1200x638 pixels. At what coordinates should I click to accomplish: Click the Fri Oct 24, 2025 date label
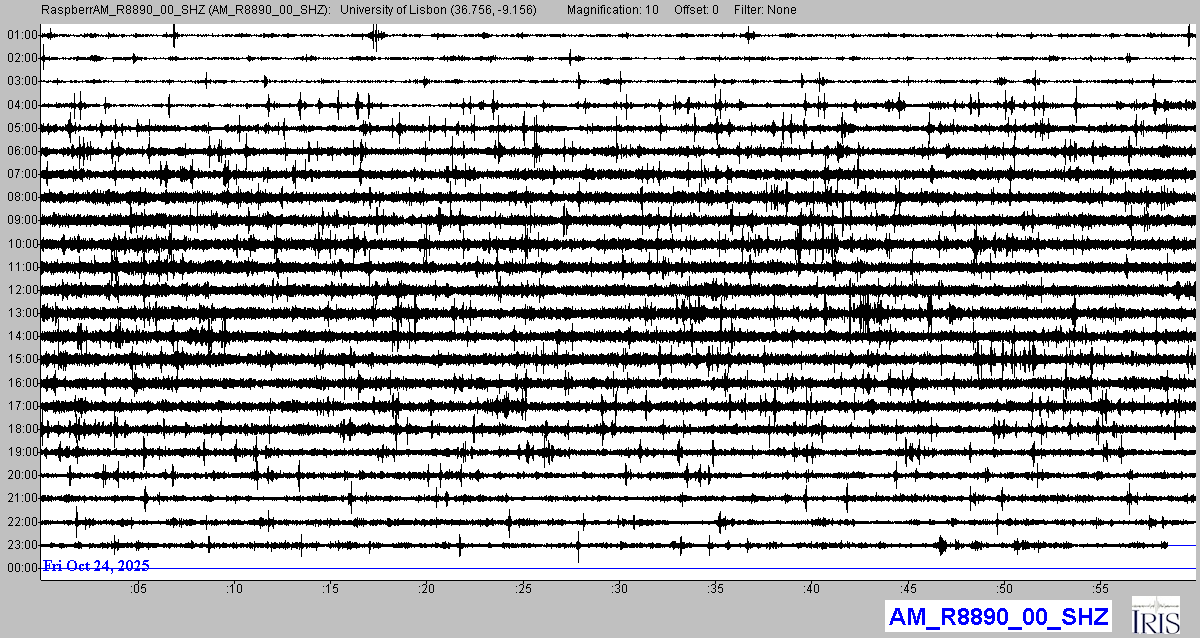click(x=96, y=566)
